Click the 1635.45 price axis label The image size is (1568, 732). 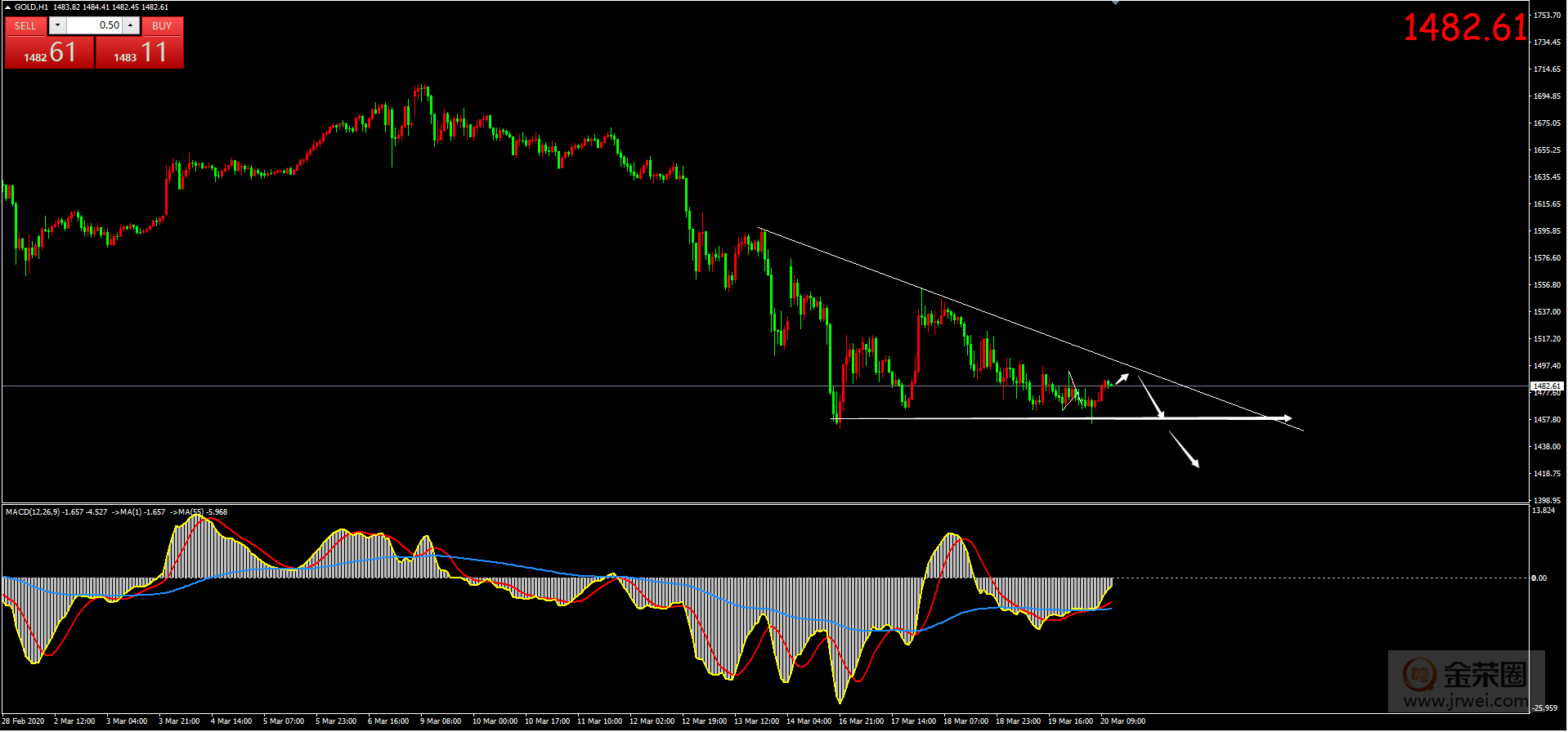(x=1547, y=177)
